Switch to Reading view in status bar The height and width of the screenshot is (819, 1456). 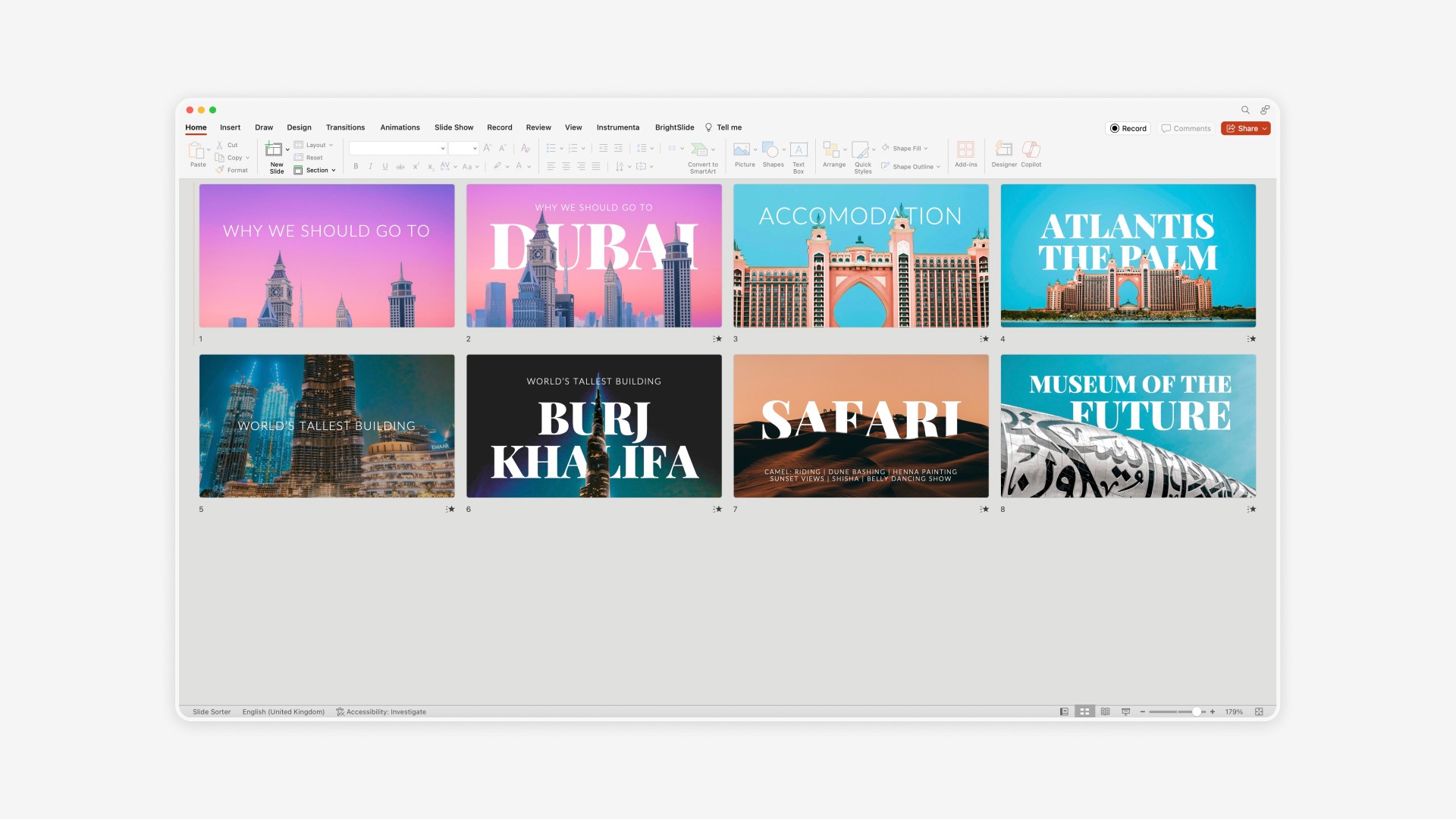tap(1105, 712)
